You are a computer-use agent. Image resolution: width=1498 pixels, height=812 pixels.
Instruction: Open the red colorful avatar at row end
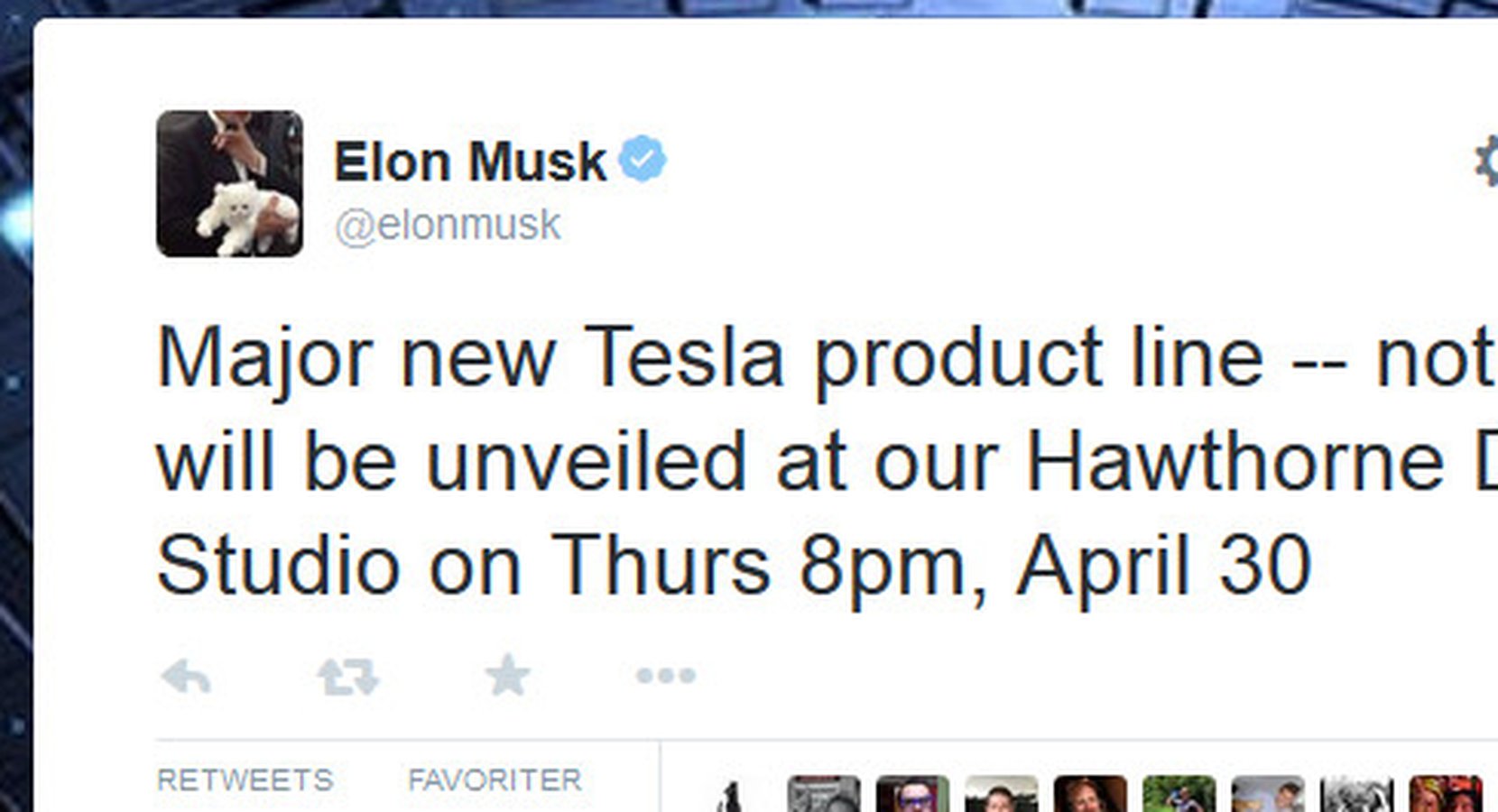point(1446,794)
